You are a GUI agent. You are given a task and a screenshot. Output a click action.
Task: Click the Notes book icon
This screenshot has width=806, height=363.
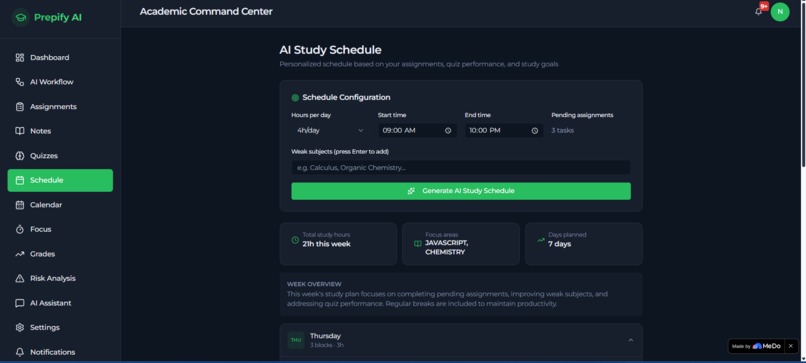(20, 131)
